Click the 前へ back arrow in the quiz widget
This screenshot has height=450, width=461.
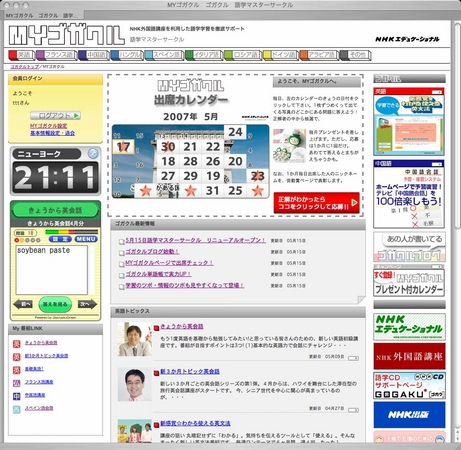23,304
